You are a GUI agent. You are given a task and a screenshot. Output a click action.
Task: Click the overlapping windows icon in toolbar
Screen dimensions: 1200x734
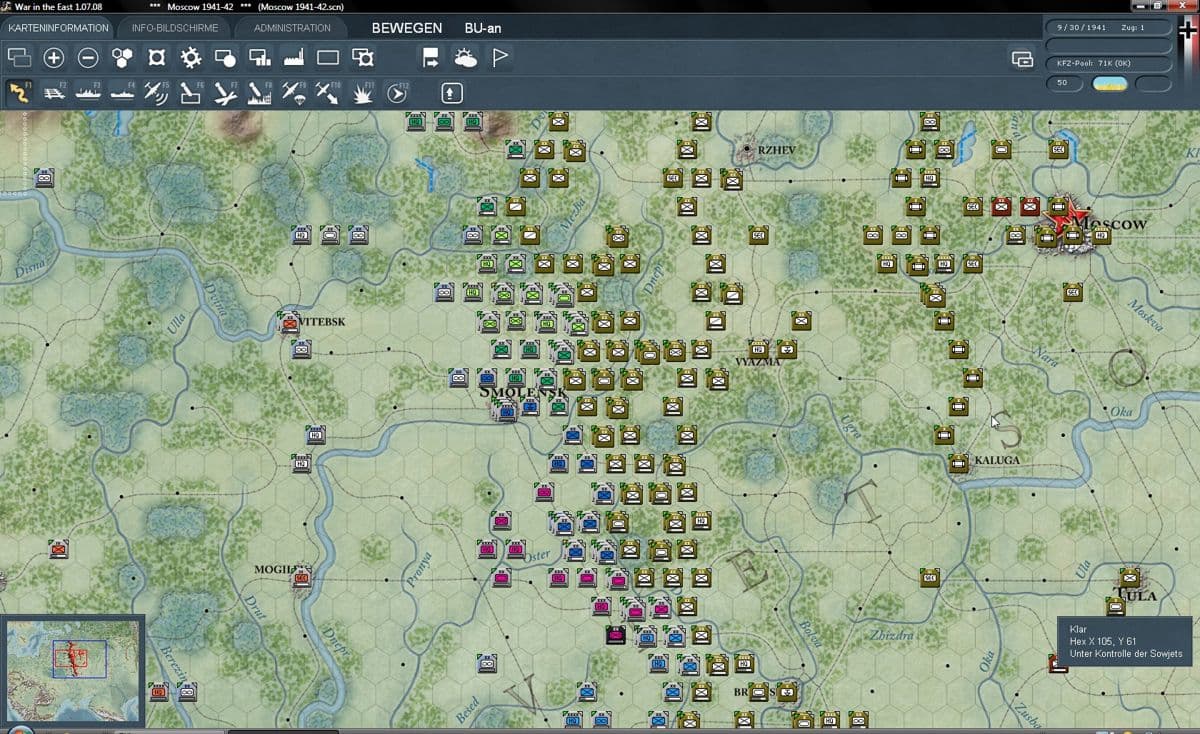click(20, 58)
